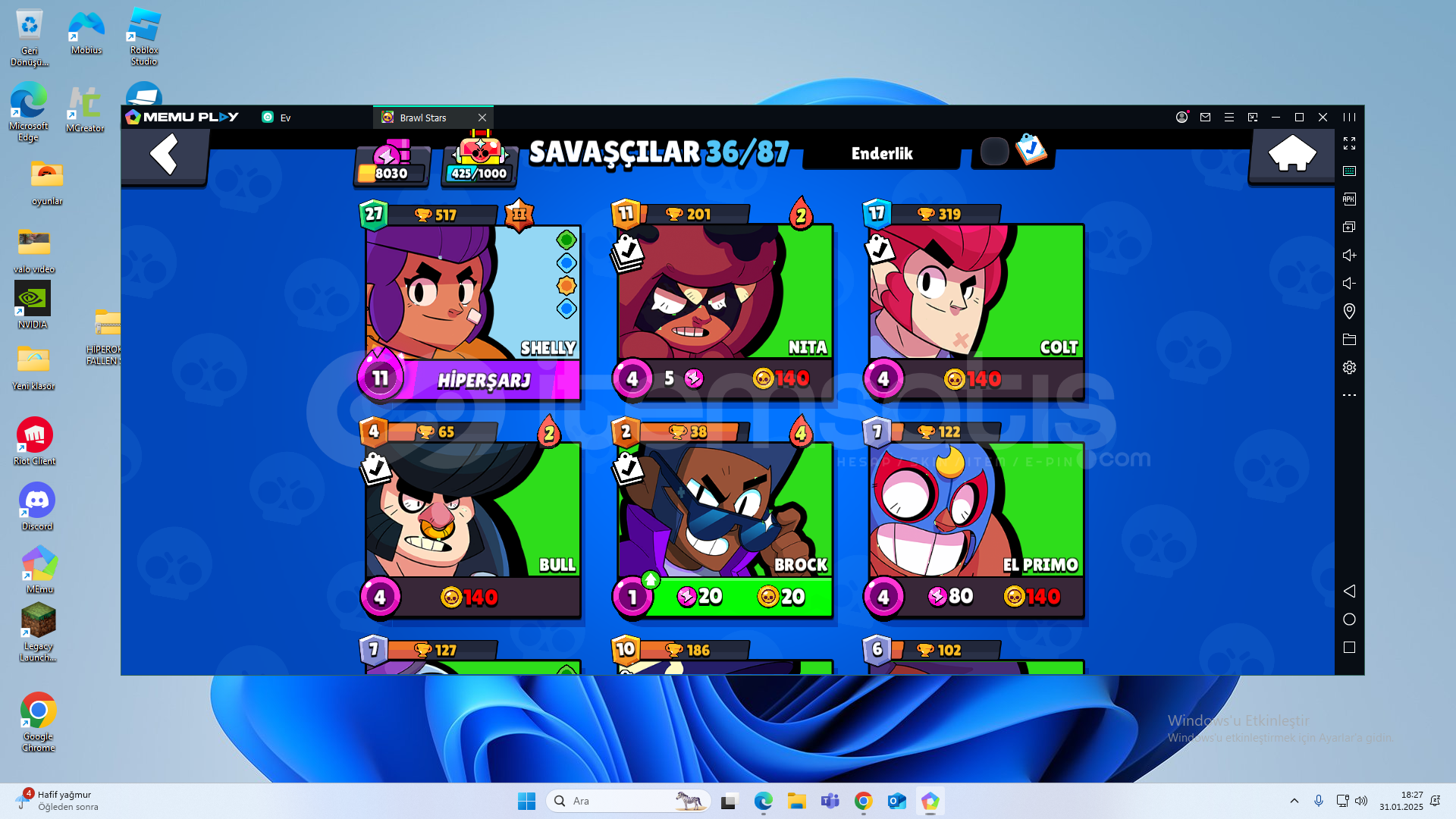The width and height of the screenshot is (1456, 819).
Task: Open Google Chrome from taskbar
Action: coord(863,801)
